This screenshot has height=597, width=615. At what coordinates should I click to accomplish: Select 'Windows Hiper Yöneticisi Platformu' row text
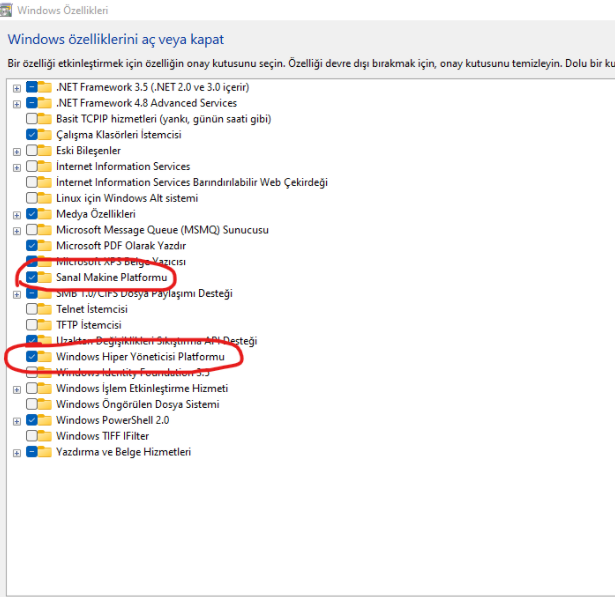click(140, 357)
